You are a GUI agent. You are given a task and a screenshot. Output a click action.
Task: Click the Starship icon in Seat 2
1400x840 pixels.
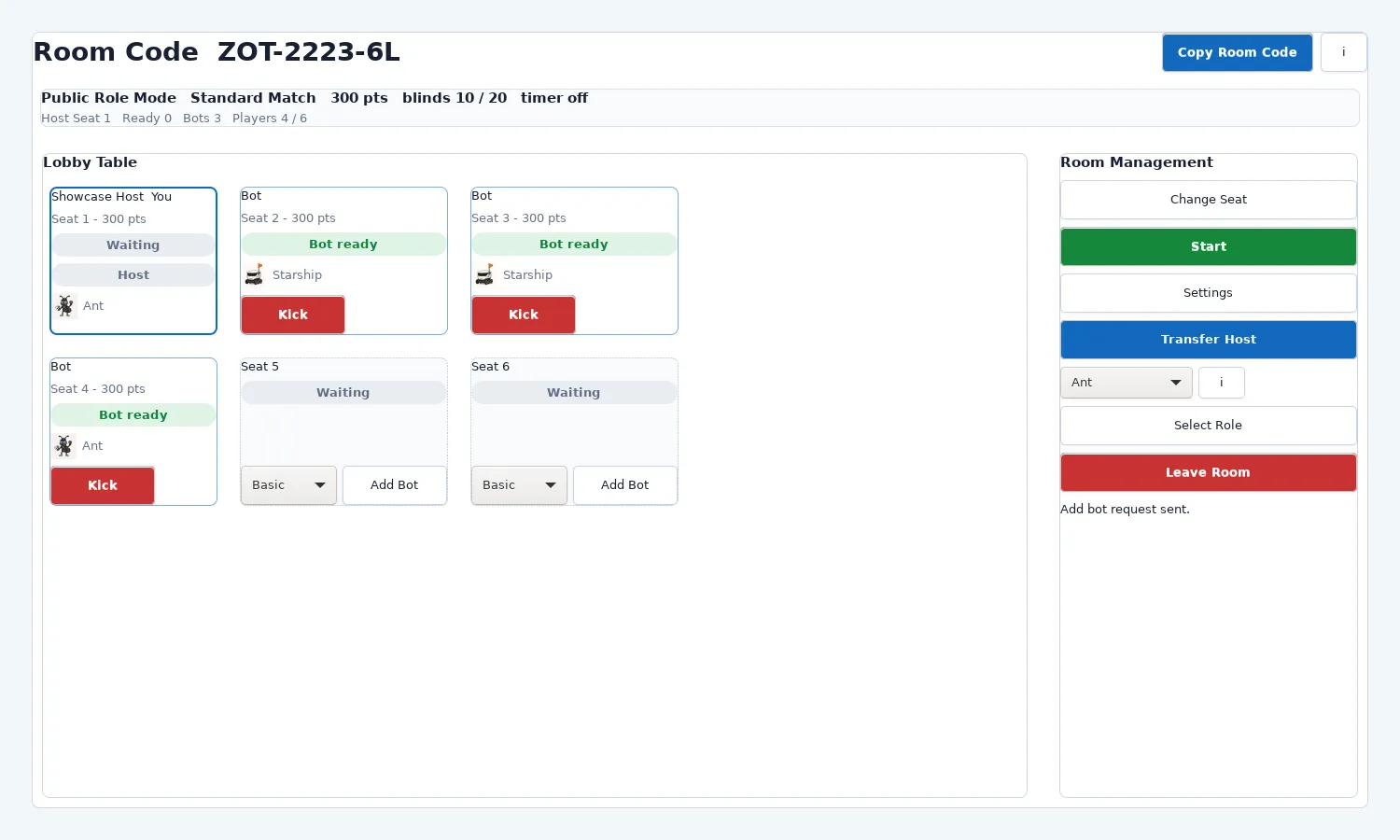(254, 274)
